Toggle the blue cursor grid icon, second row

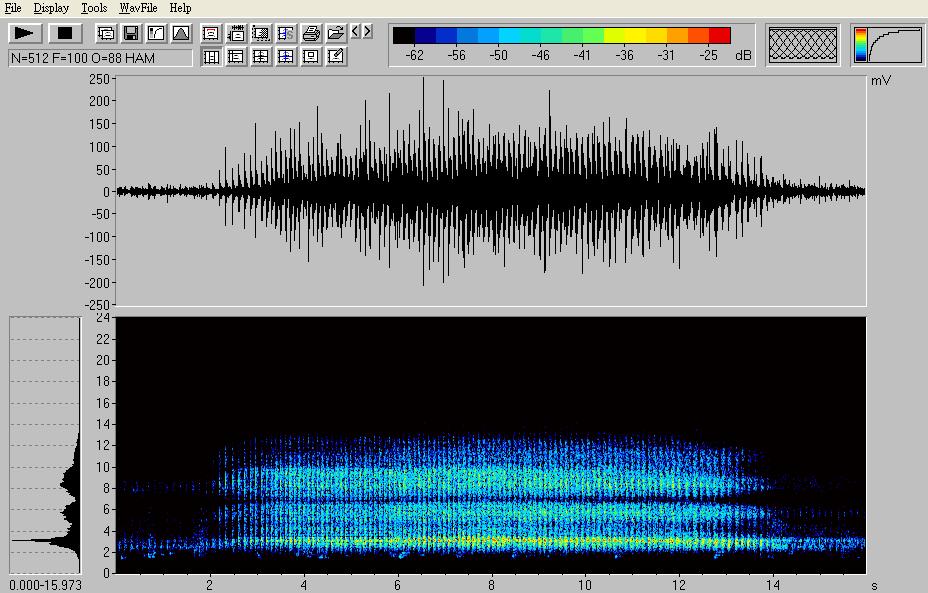pos(286,57)
